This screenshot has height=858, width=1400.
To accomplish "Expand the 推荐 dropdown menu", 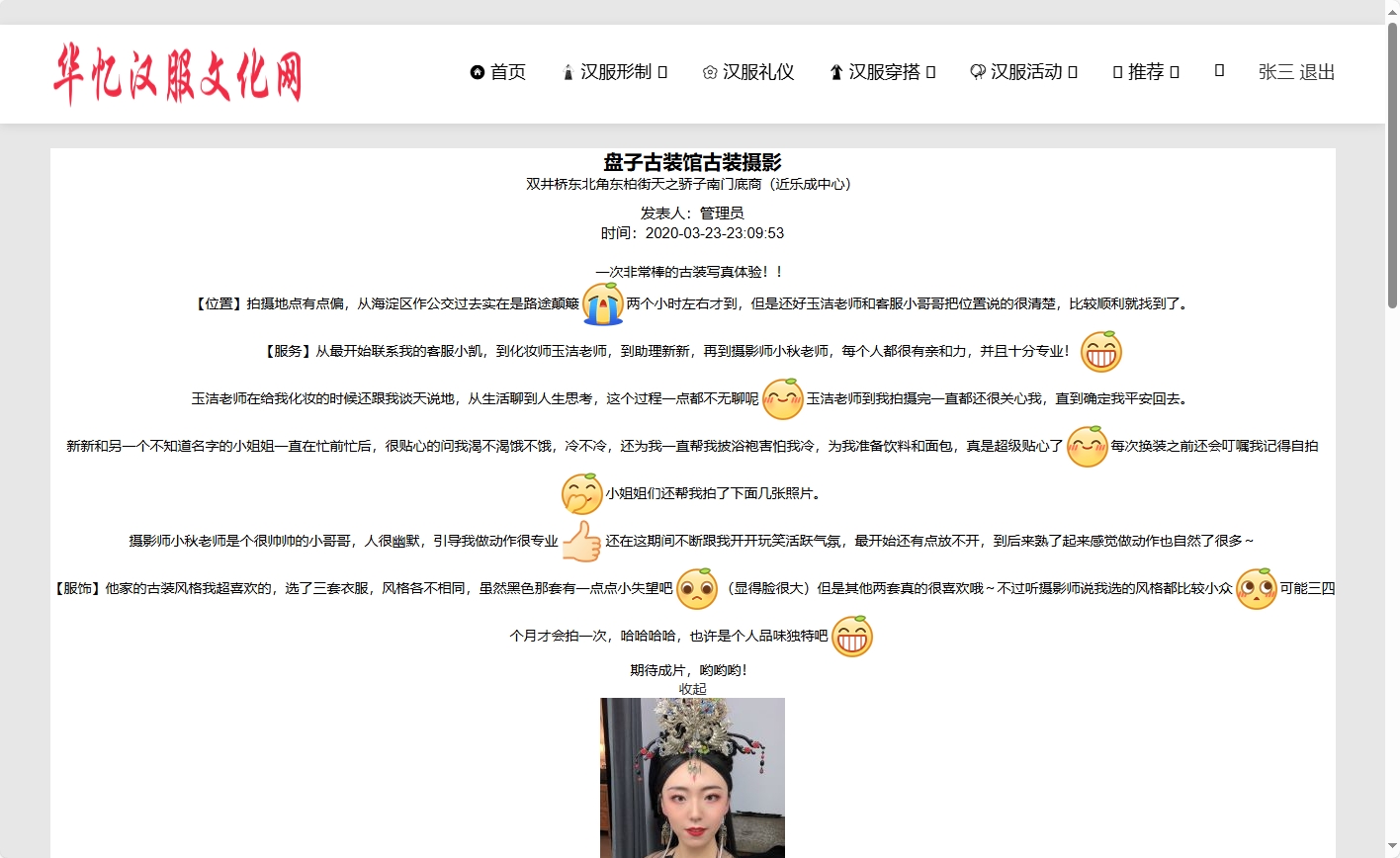I will coord(1147,71).
